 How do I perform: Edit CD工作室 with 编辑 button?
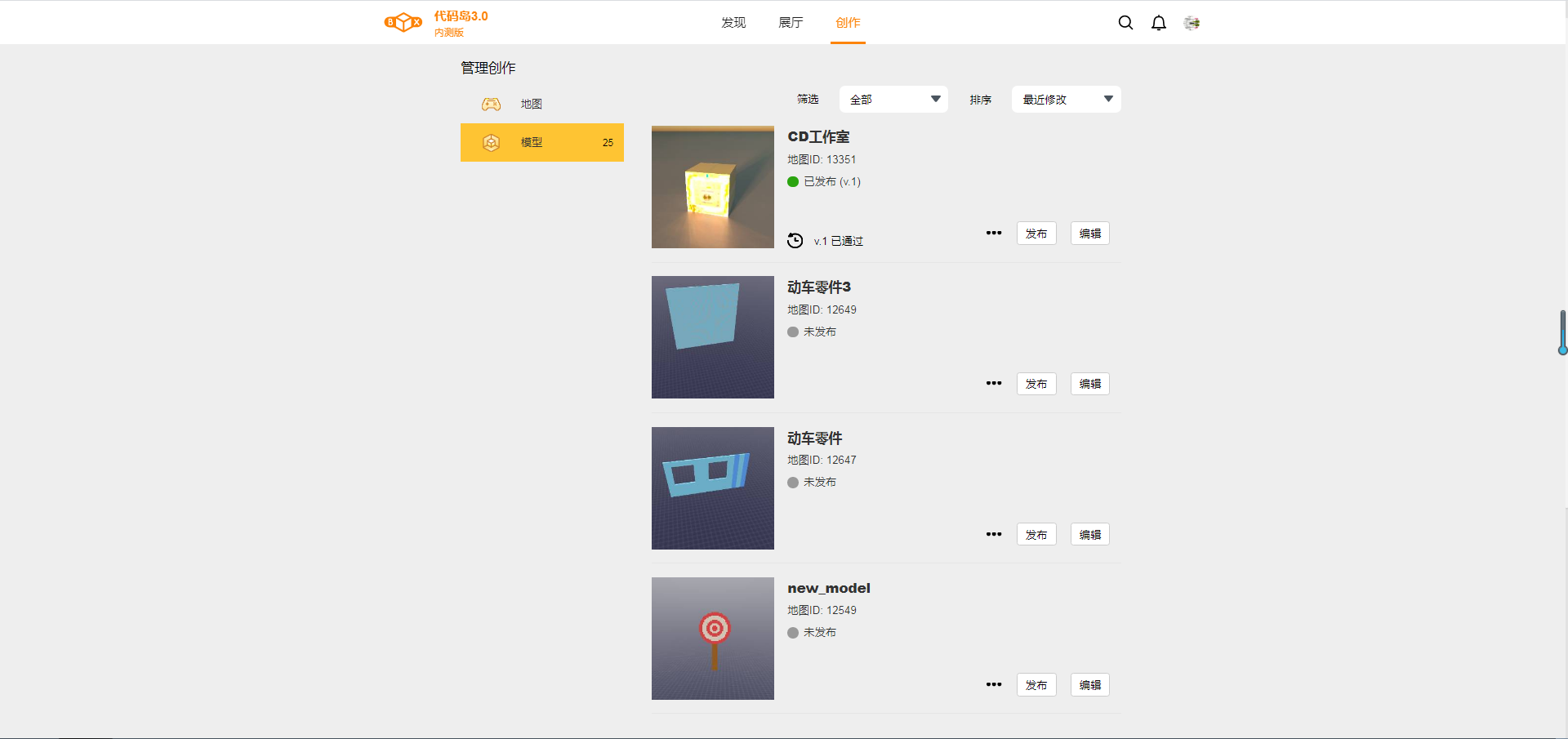[1090, 233]
